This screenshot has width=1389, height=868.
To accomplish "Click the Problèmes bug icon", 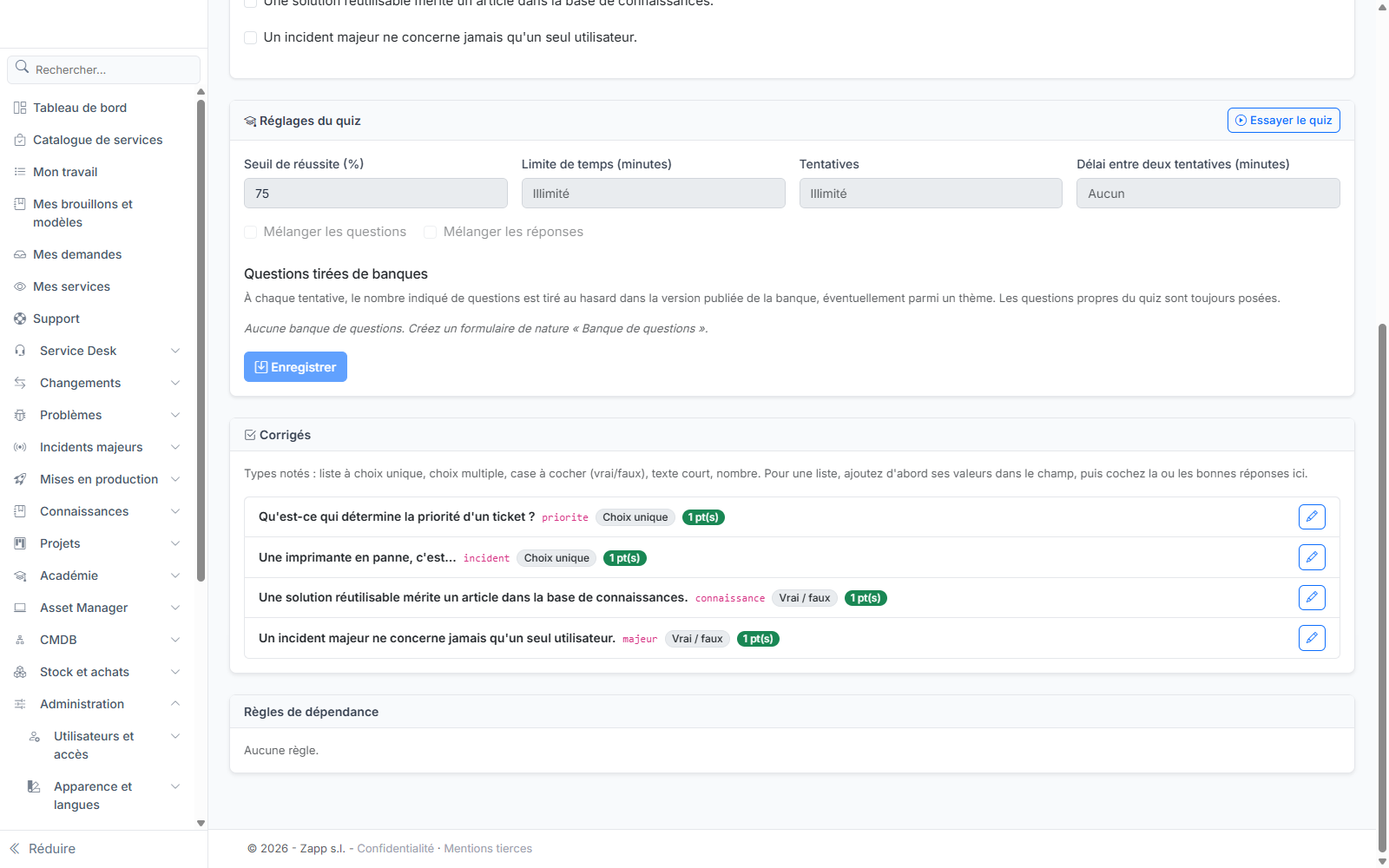I will [20, 415].
